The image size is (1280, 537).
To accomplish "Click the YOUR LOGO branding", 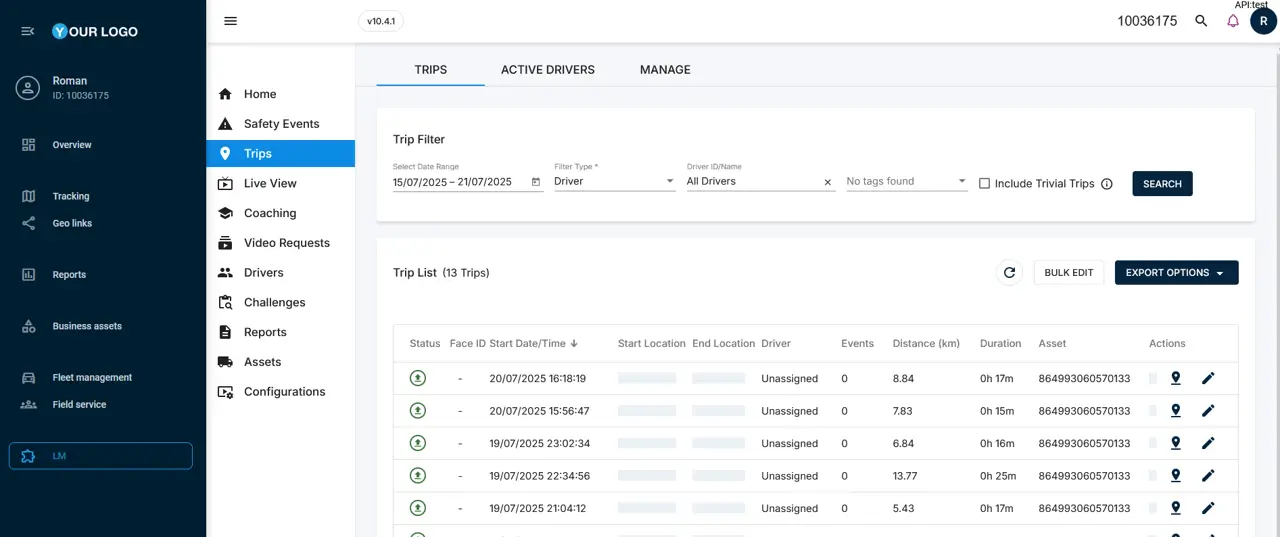I will 95,31.
